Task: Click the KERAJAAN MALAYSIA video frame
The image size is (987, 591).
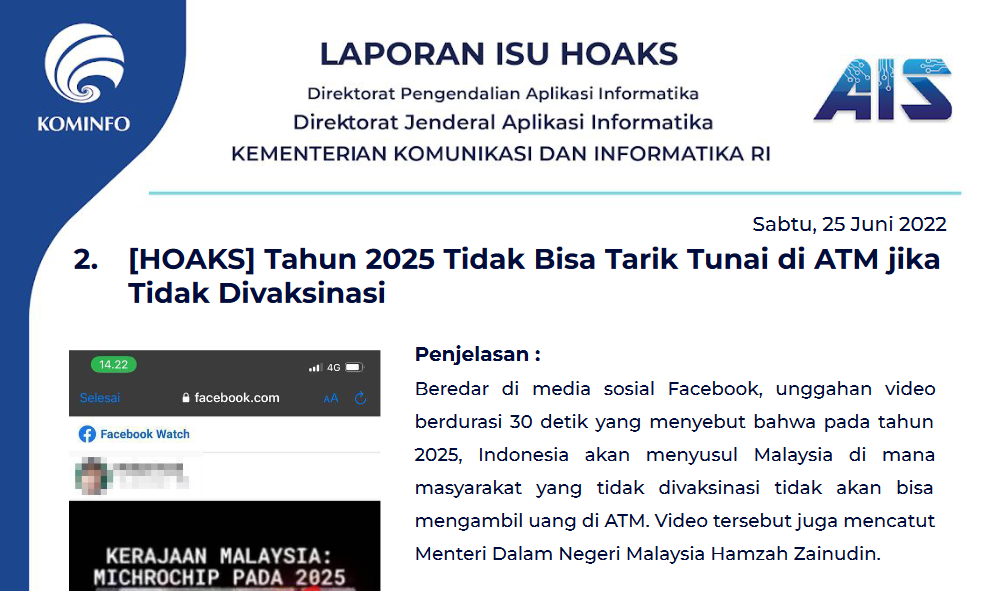Action: [x=225, y=546]
